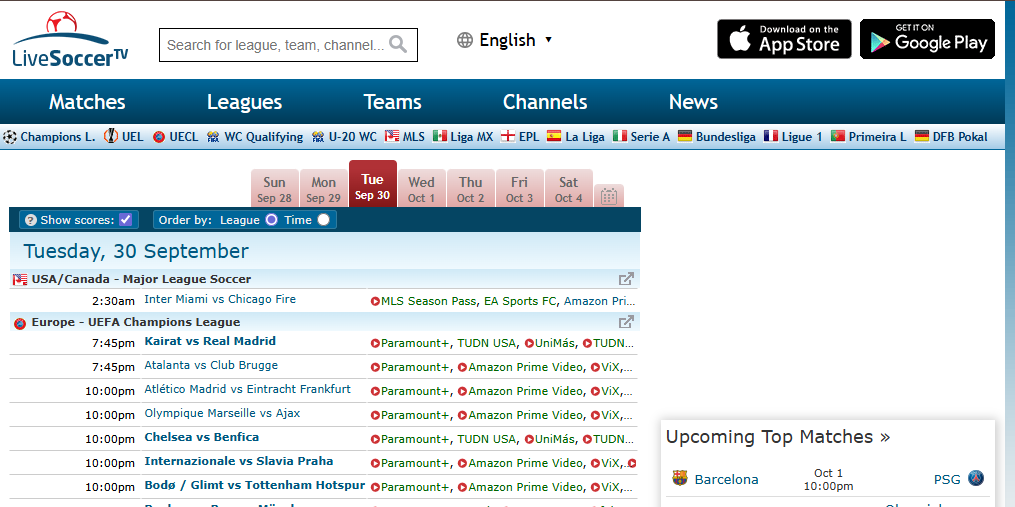Open the Leagues menu
This screenshot has height=507, width=1015.
(x=244, y=102)
